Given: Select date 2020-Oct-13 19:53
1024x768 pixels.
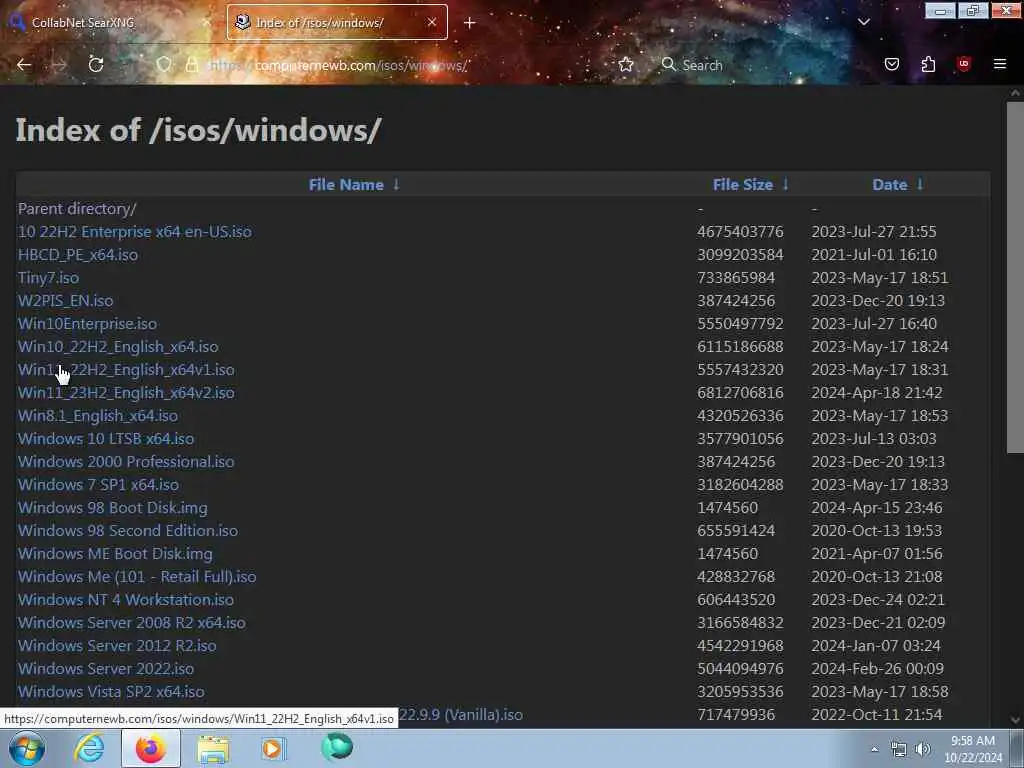Looking at the screenshot, I should (876, 530).
